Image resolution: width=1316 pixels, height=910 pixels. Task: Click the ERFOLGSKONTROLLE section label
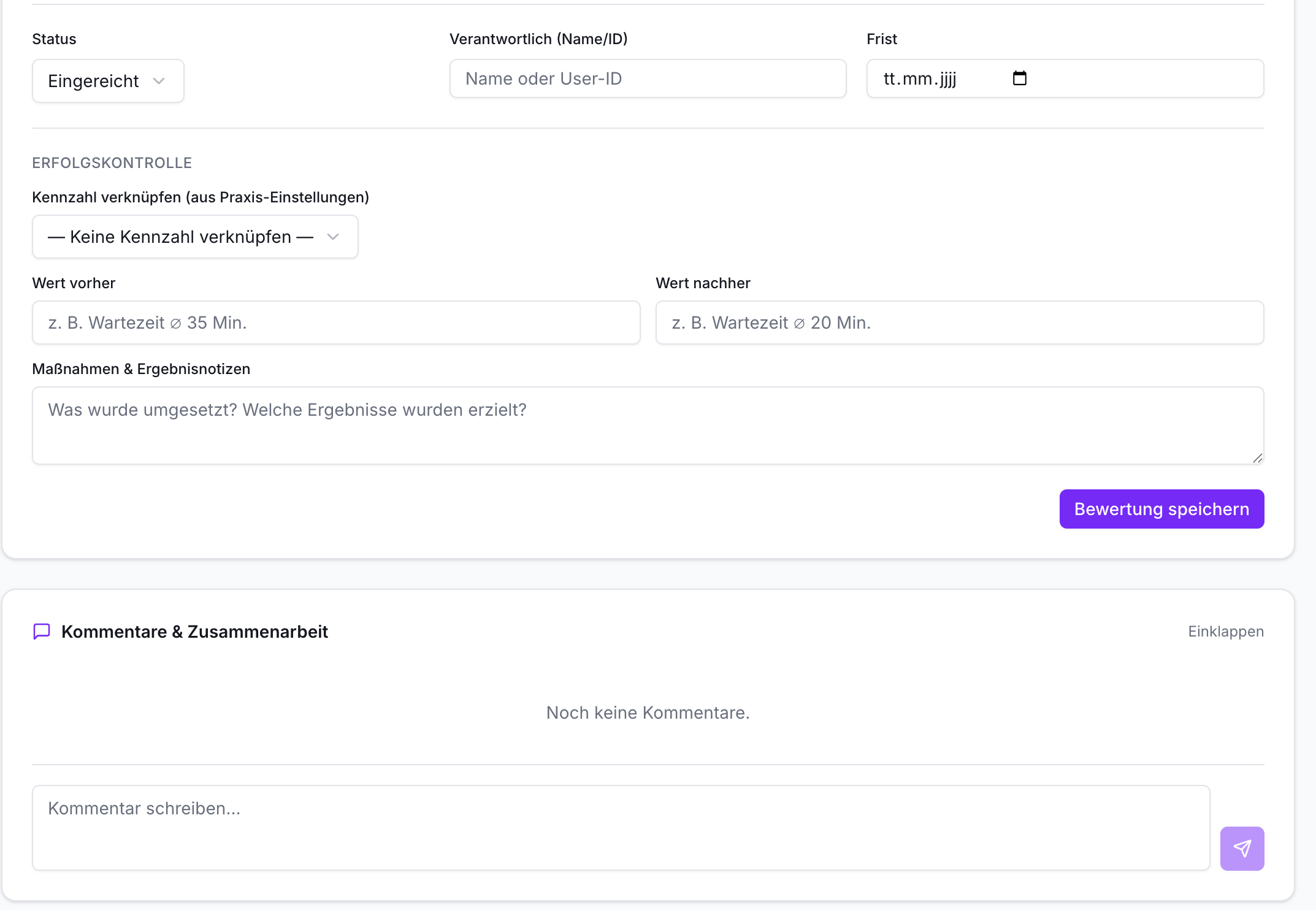(x=112, y=163)
